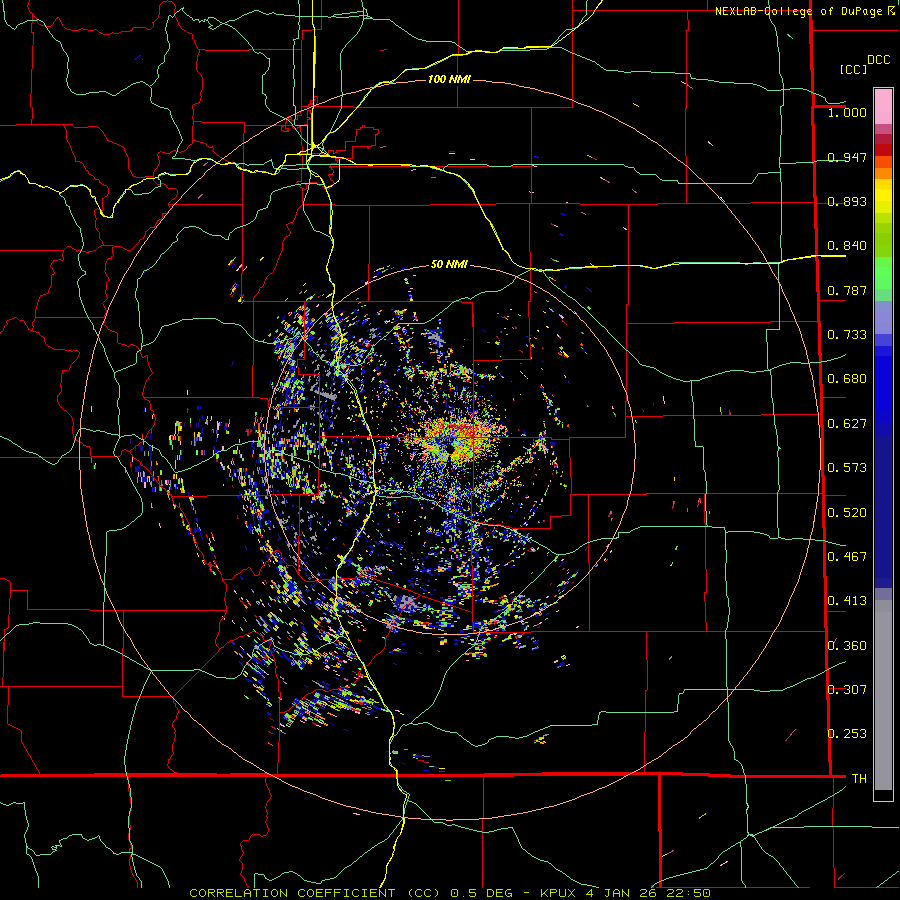Screen dimensions: 900x900
Task: Click the 0.840 value on the color scale
Action: tap(847, 246)
